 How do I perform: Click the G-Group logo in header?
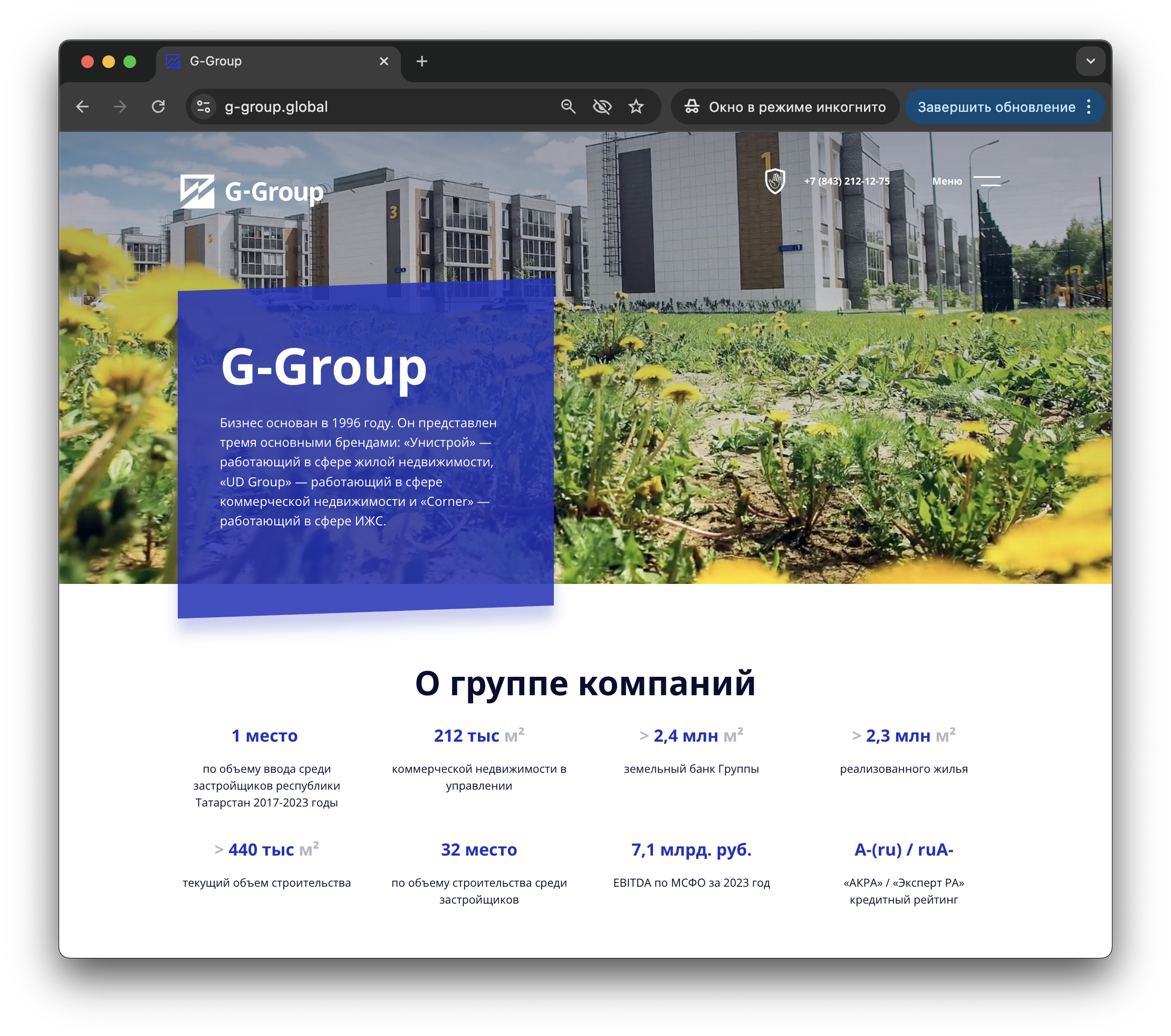(x=252, y=191)
